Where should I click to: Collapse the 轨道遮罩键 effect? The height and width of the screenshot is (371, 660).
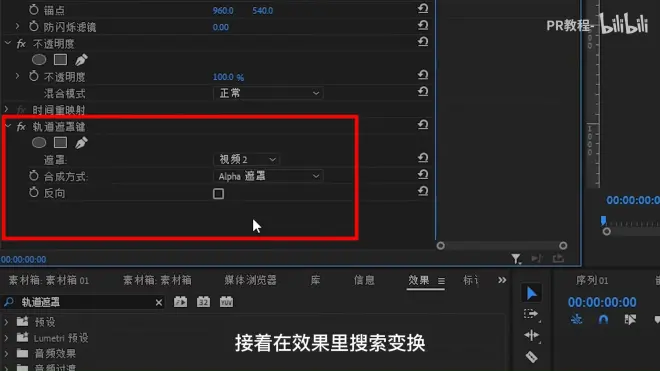pos(8,126)
